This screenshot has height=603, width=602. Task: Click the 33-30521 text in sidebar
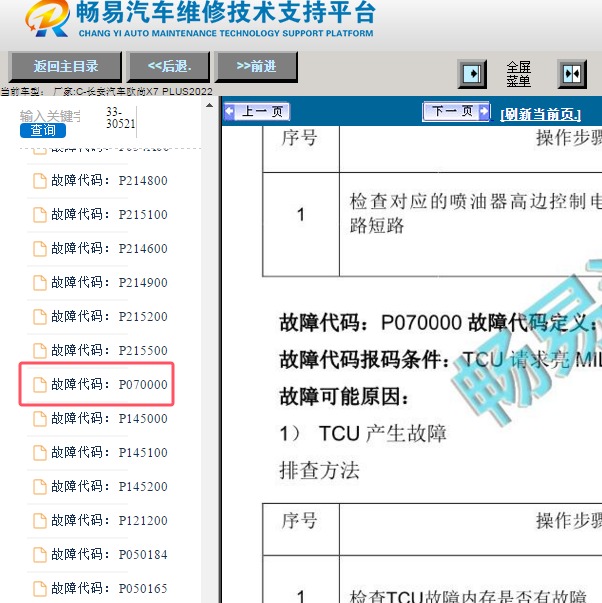click(120, 118)
